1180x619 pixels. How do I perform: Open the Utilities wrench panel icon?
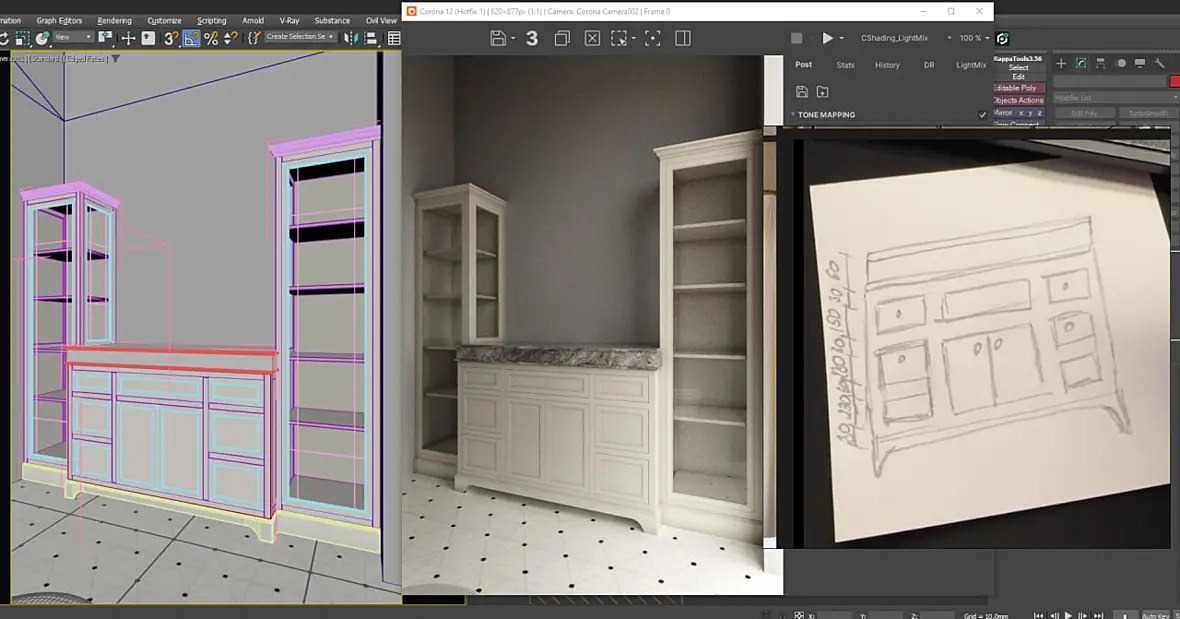[1160, 63]
